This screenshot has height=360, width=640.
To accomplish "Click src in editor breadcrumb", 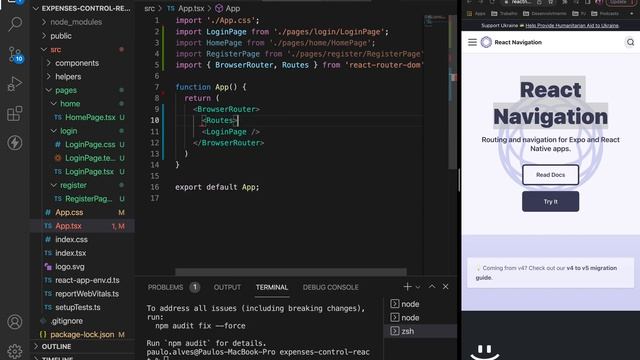I will point(149,9).
